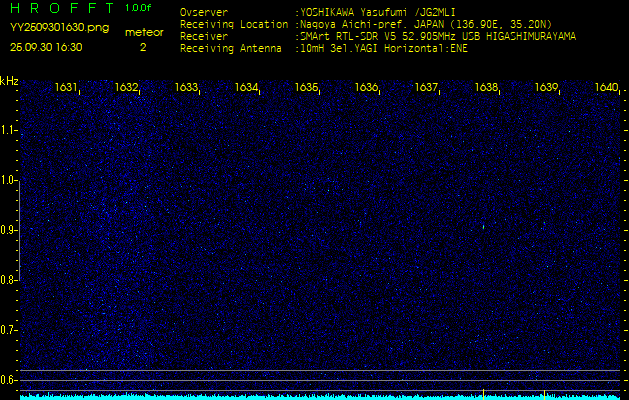Click the meteor count value 2
The width and height of the screenshot is (629, 400).
tap(143, 46)
